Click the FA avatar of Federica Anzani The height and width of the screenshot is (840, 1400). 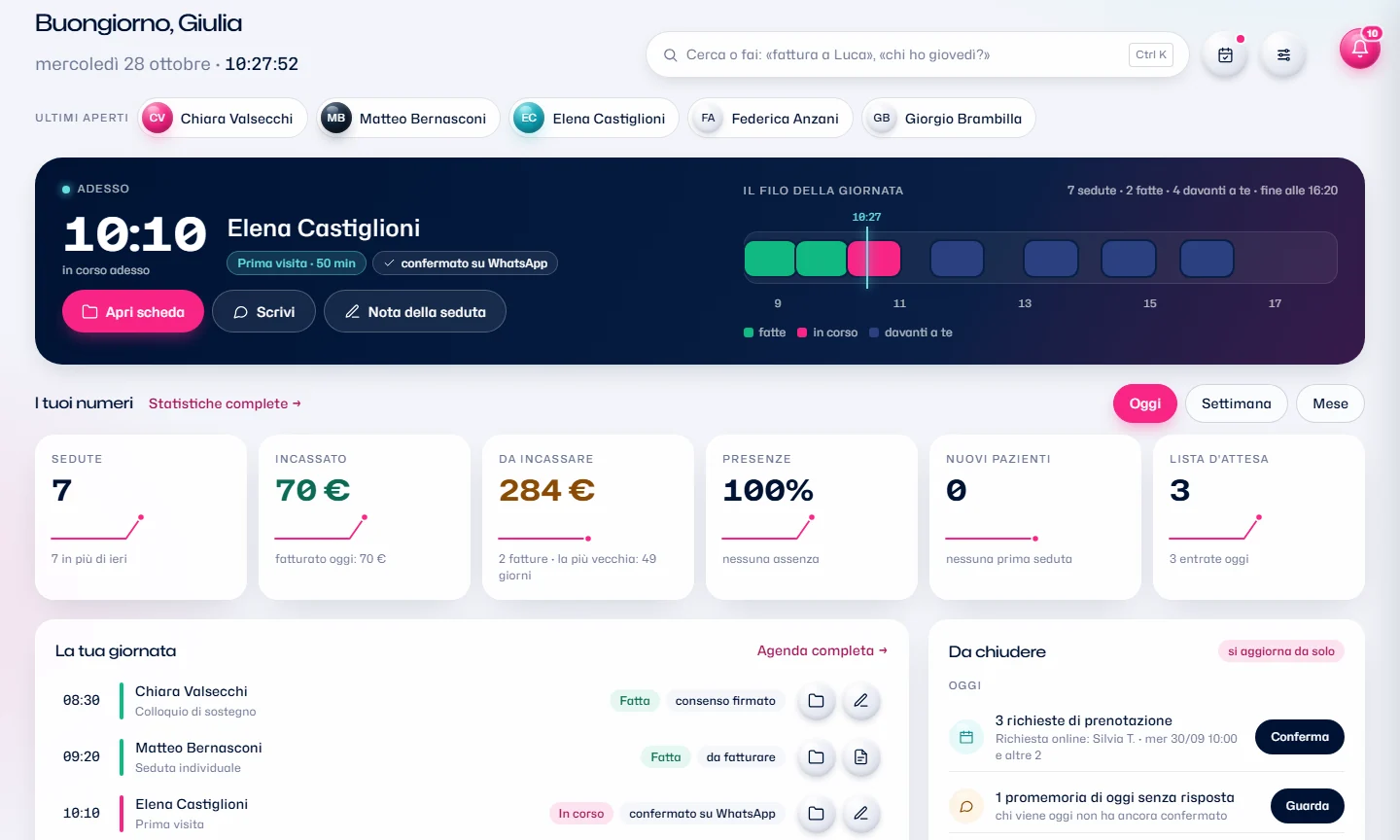tap(708, 118)
